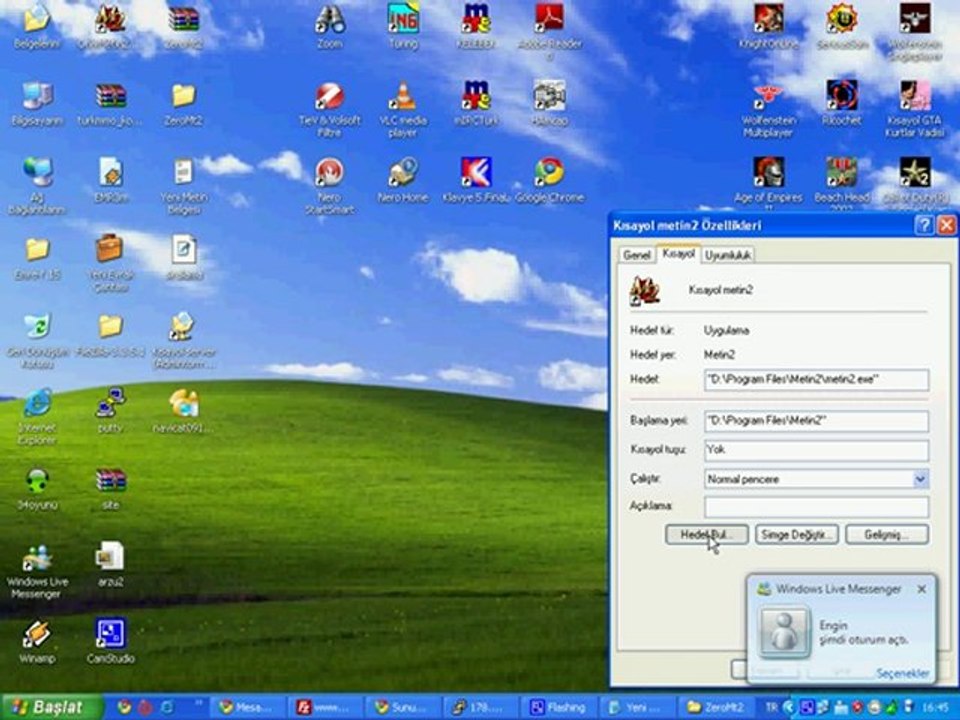
Task: Open the Google Chrome desktop shortcut
Action: 549,172
